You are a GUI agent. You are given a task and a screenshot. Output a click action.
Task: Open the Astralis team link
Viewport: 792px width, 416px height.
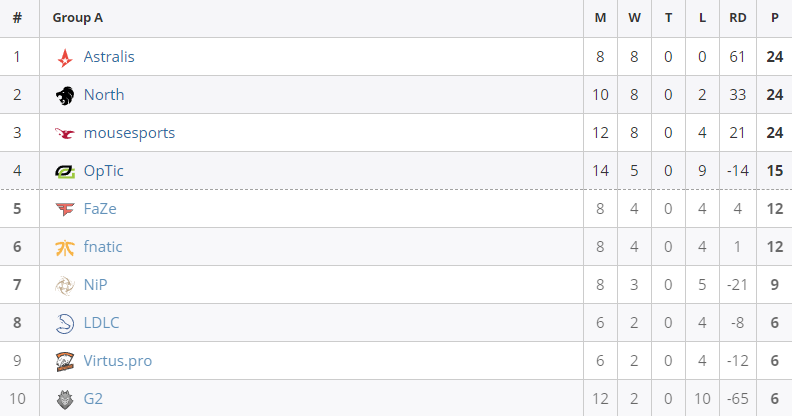coord(109,57)
